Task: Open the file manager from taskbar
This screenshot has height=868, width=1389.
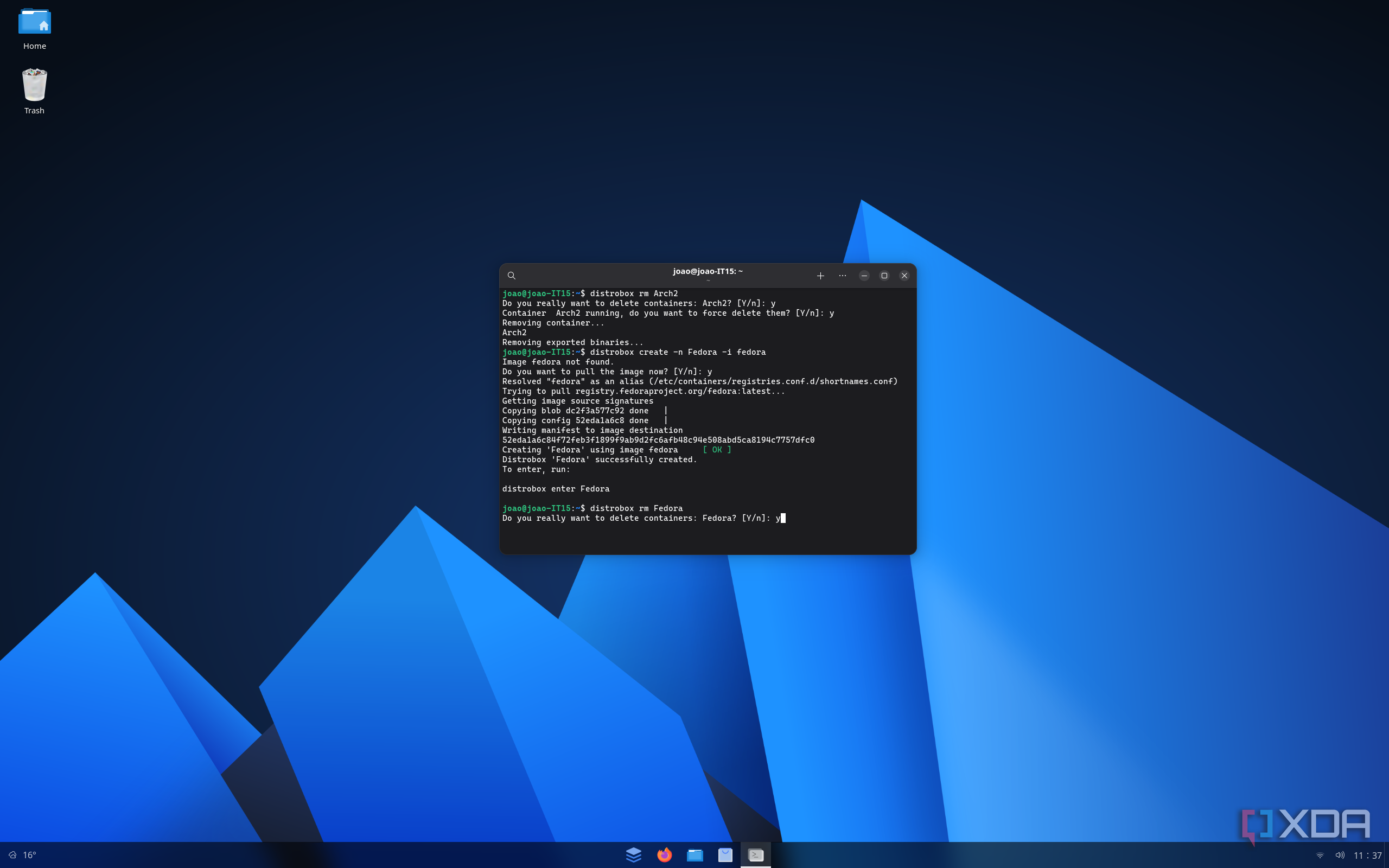Action: pos(694,855)
